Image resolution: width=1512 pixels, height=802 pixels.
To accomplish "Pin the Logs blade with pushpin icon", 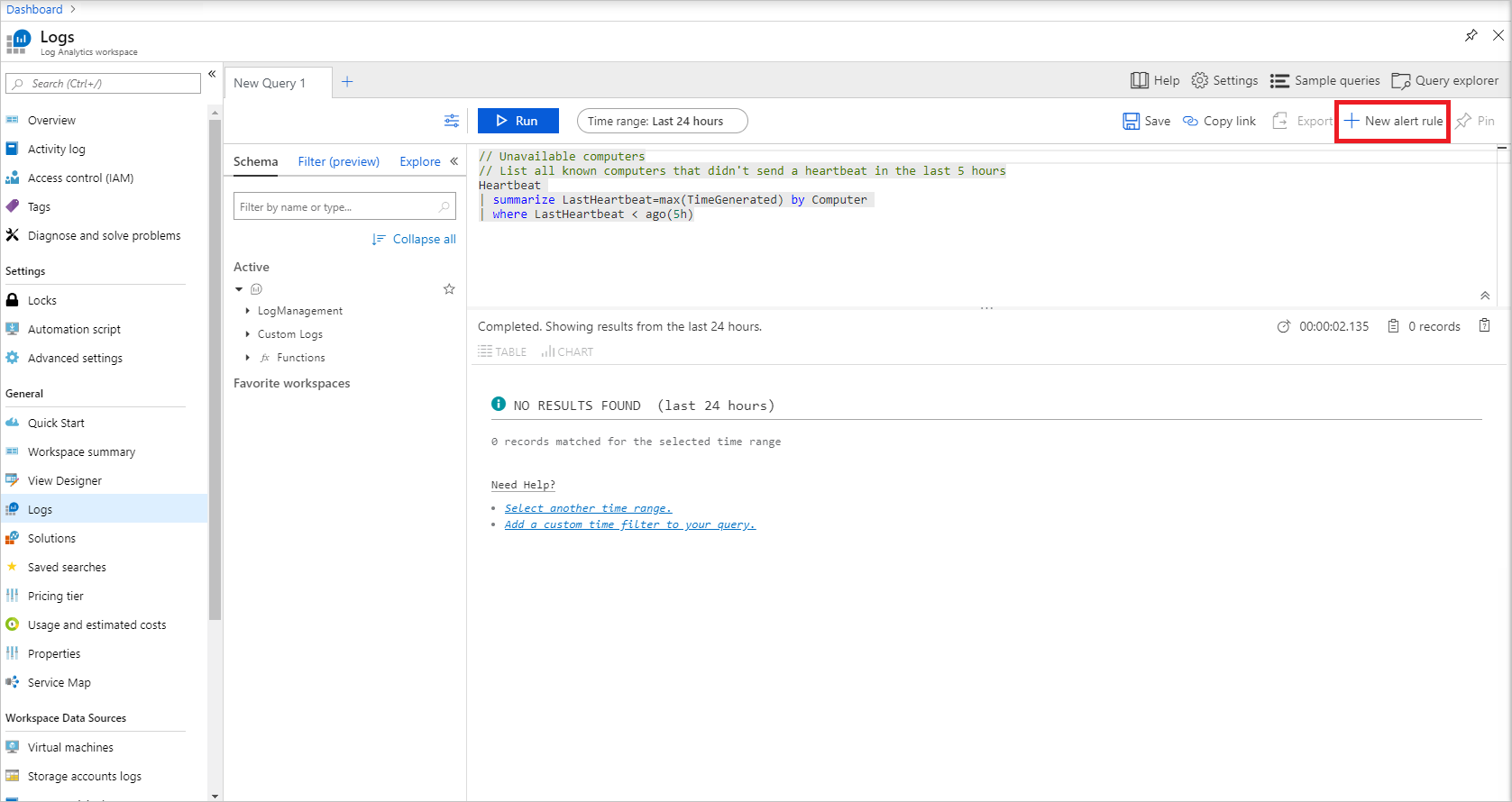I will [x=1471, y=35].
